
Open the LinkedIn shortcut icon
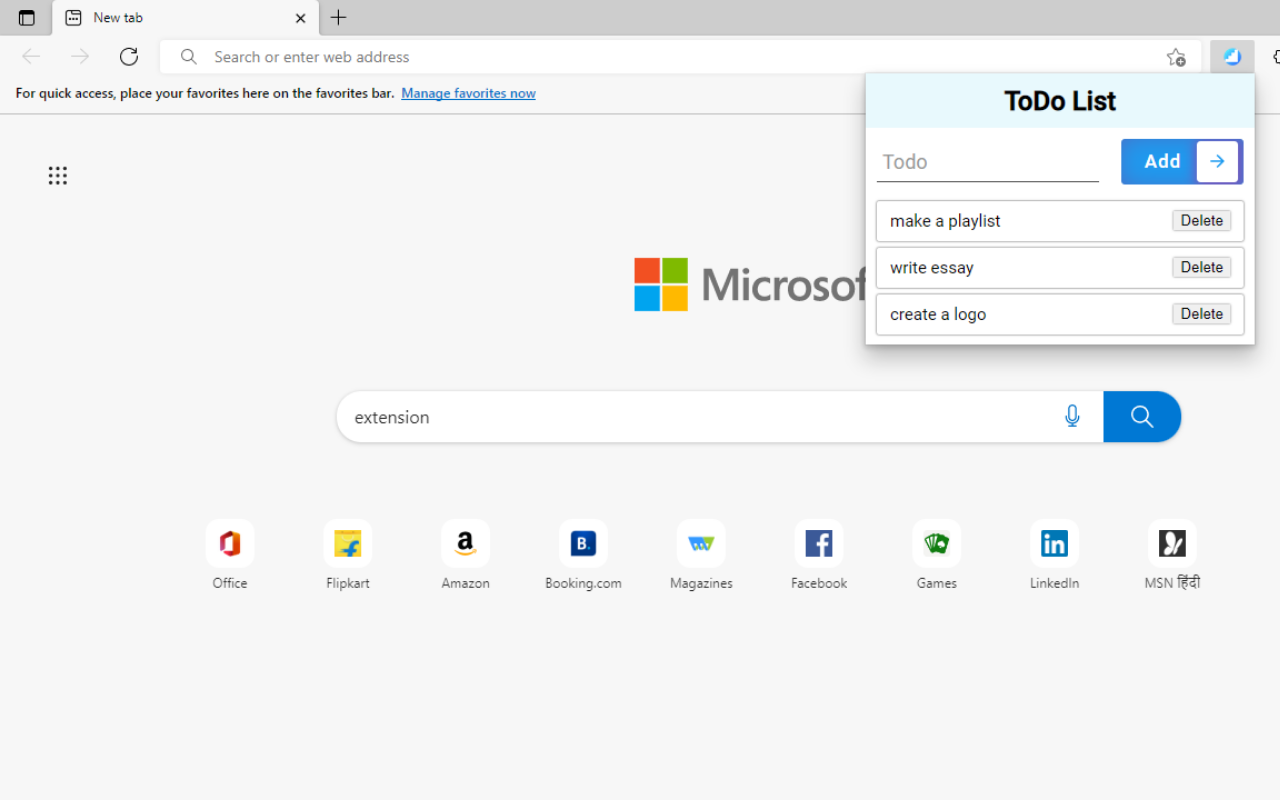coord(1054,544)
